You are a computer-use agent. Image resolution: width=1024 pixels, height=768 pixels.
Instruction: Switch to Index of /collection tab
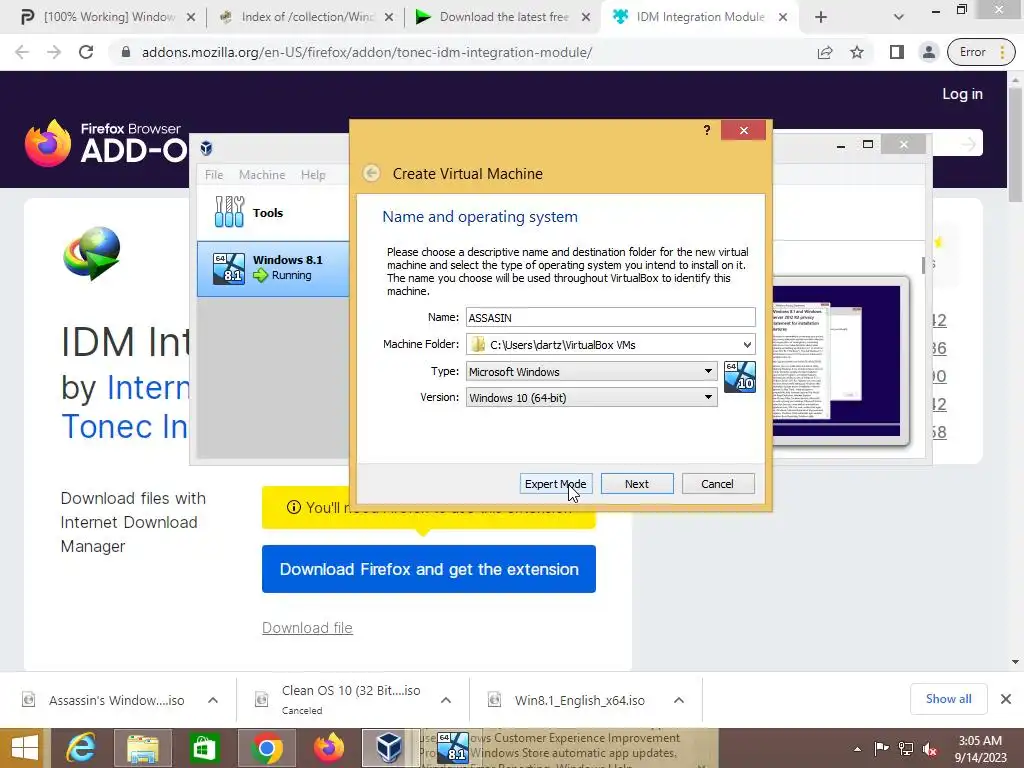coord(306,17)
